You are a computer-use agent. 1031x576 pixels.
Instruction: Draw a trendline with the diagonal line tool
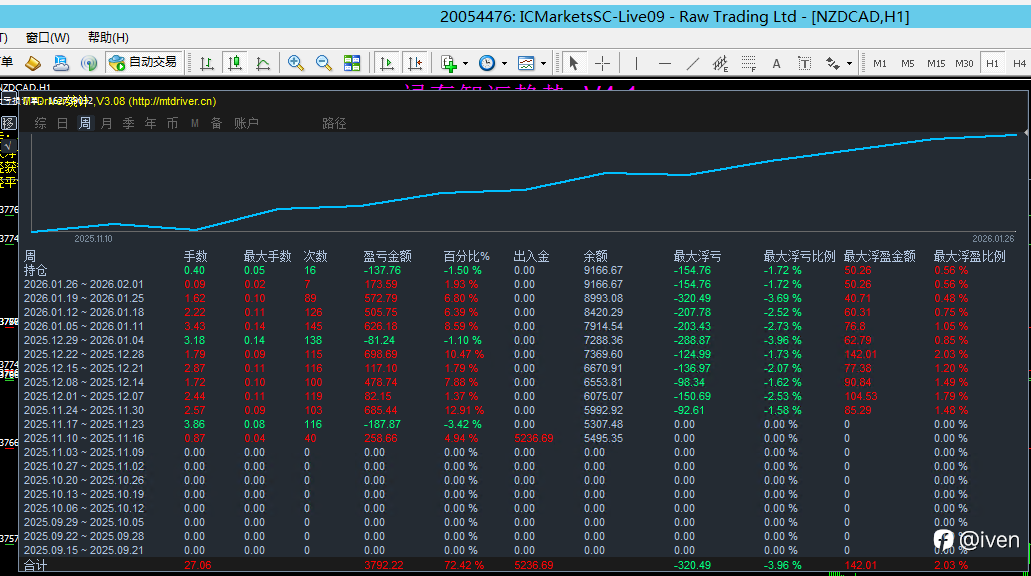pos(692,63)
